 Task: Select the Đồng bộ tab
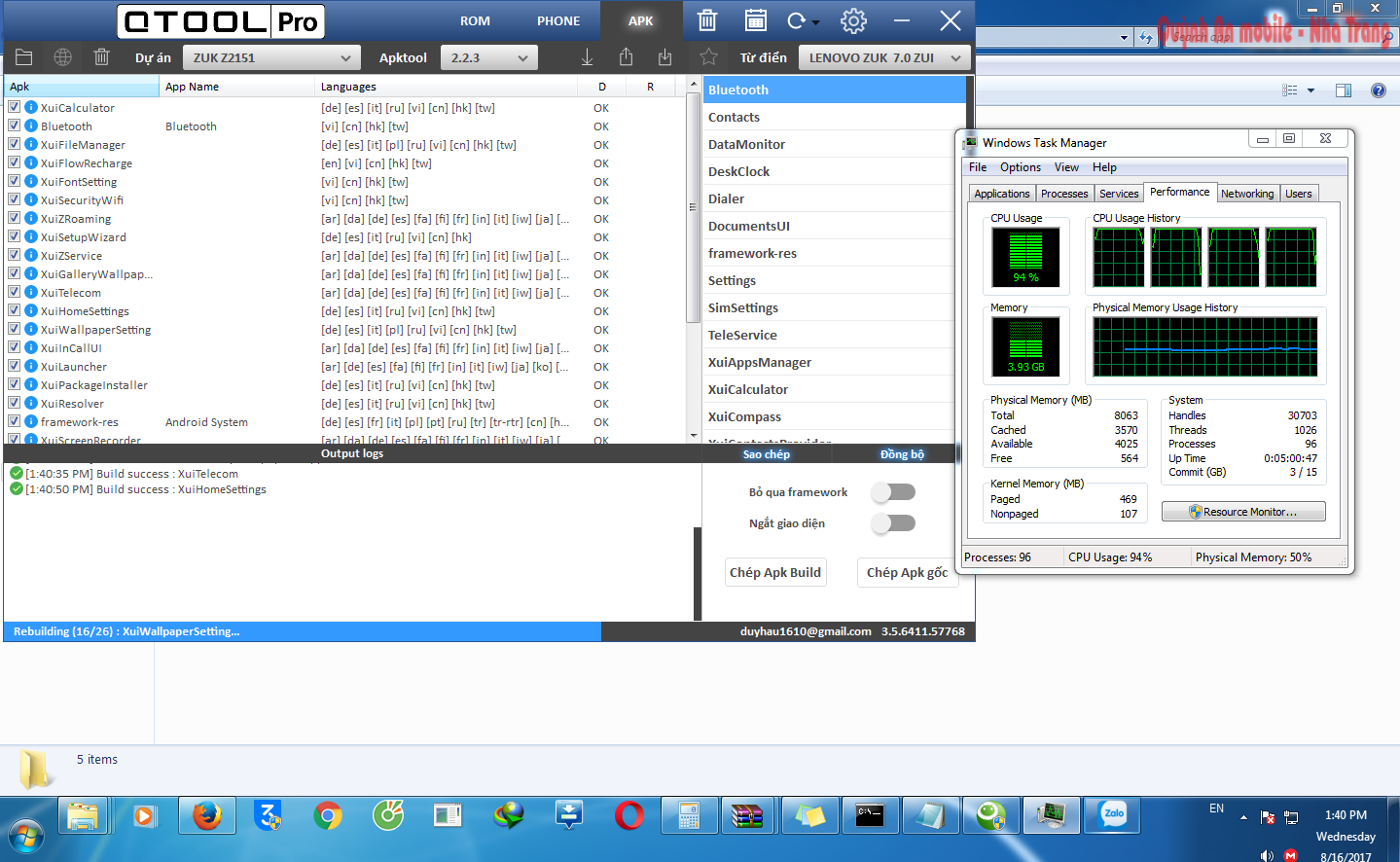click(x=902, y=454)
